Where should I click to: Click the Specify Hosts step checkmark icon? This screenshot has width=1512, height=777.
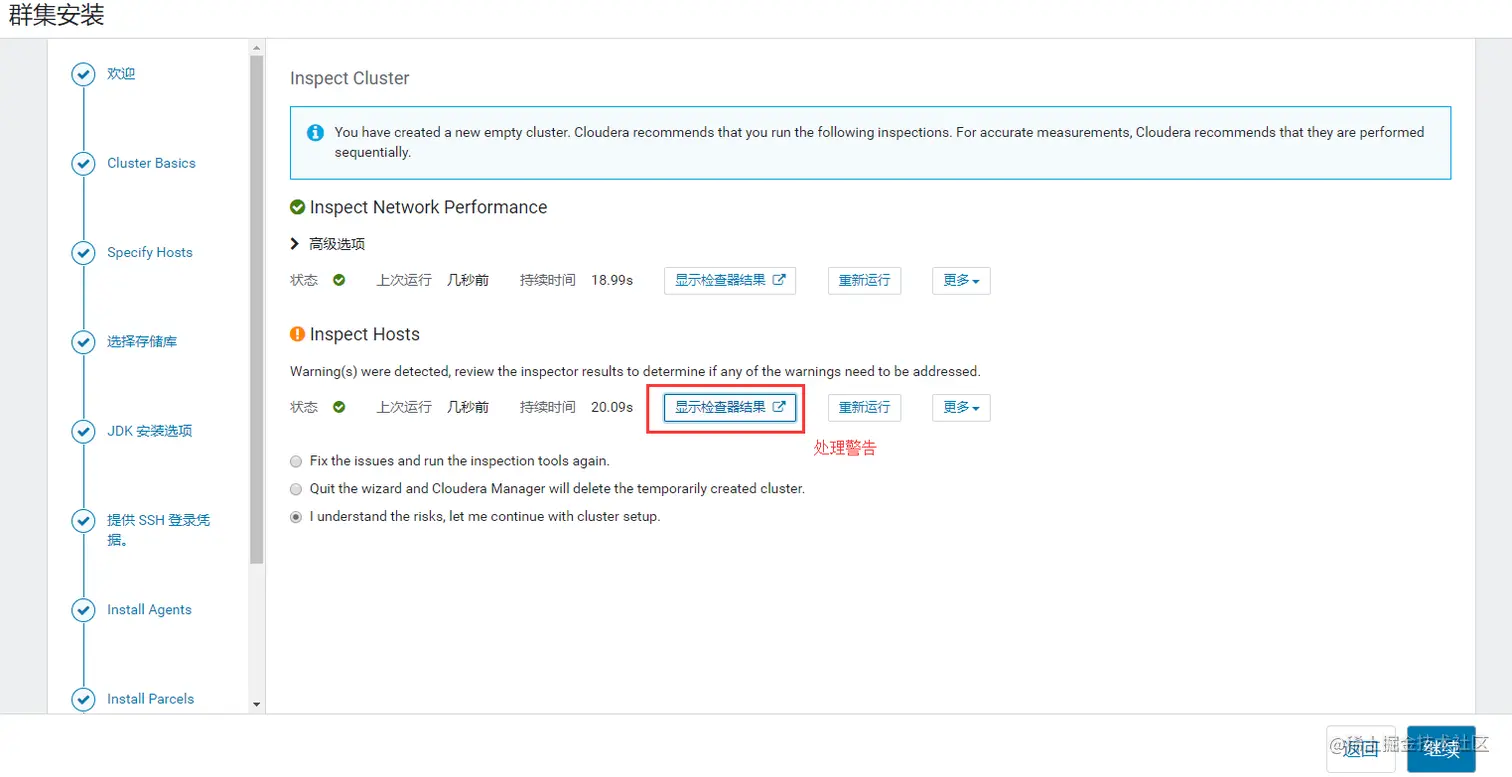tap(84, 253)
